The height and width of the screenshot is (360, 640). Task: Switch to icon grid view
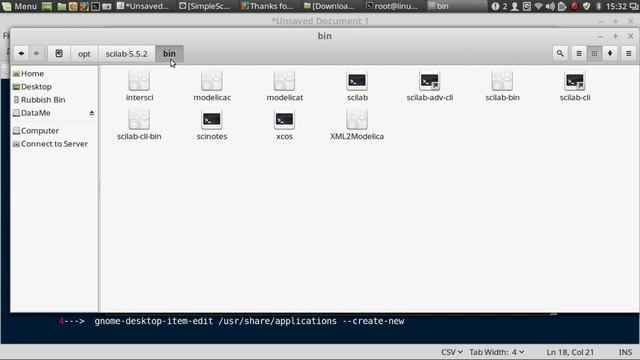point(594,53)
